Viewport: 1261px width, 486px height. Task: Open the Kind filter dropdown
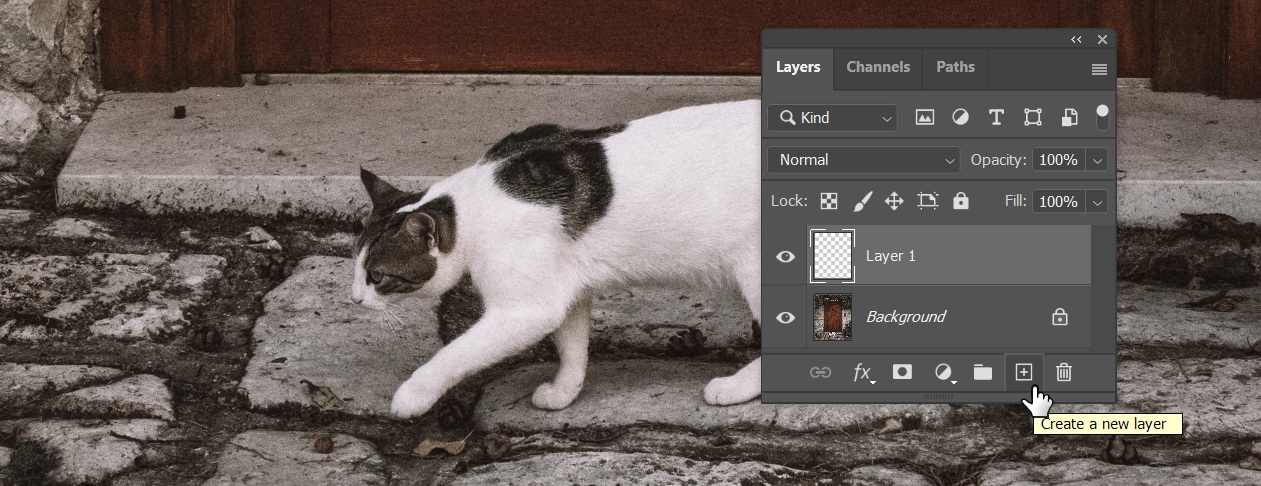832,117
